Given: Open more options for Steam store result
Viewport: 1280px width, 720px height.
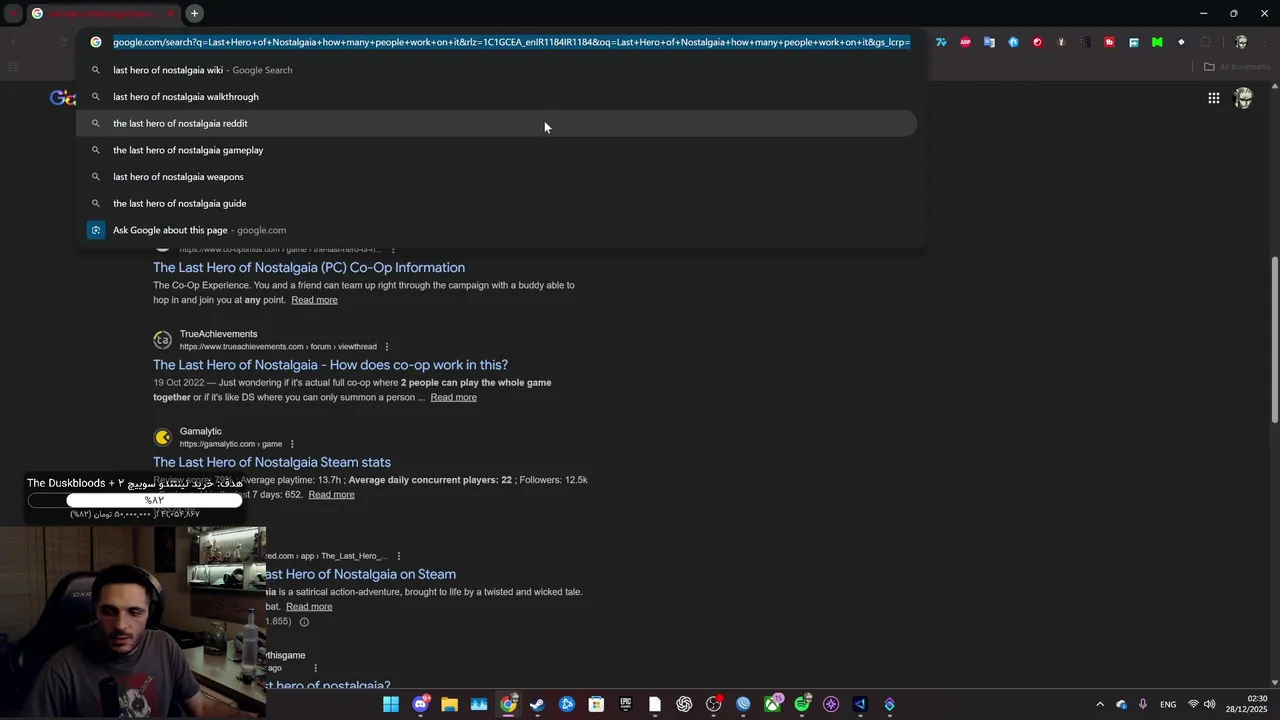Looking at the screenshot, I should 398,556.
